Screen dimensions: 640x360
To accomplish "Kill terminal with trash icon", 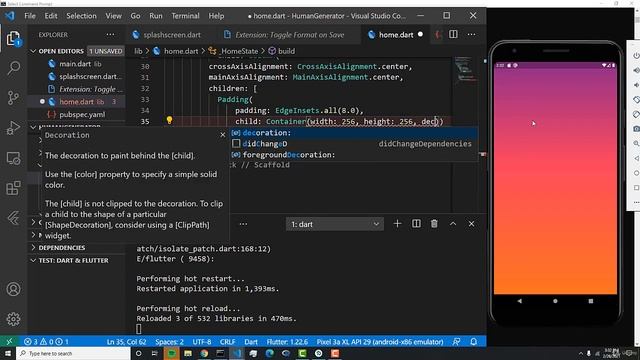I will pos(434,224).
